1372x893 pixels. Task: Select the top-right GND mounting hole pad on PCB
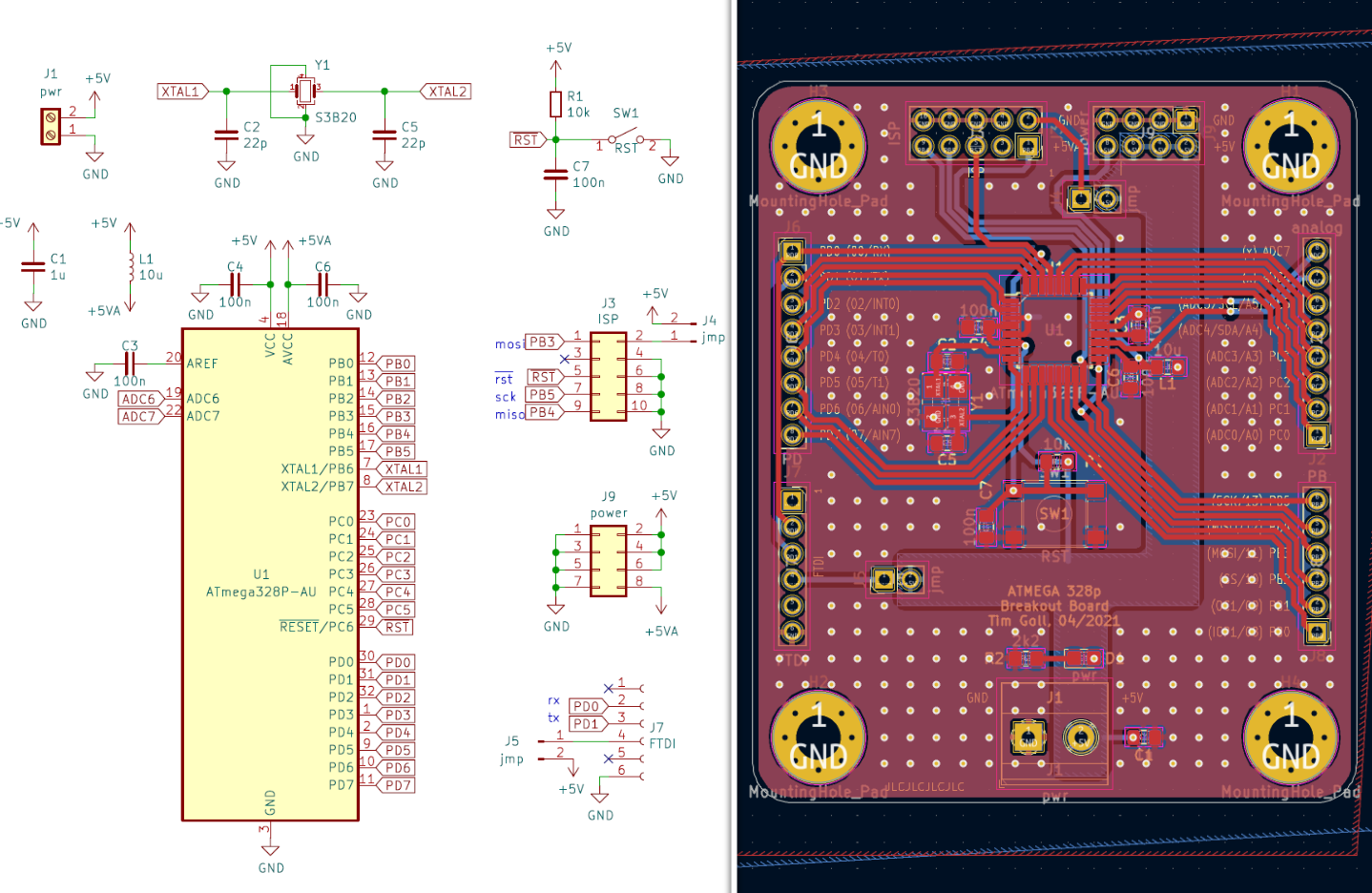click(1291, 146)
